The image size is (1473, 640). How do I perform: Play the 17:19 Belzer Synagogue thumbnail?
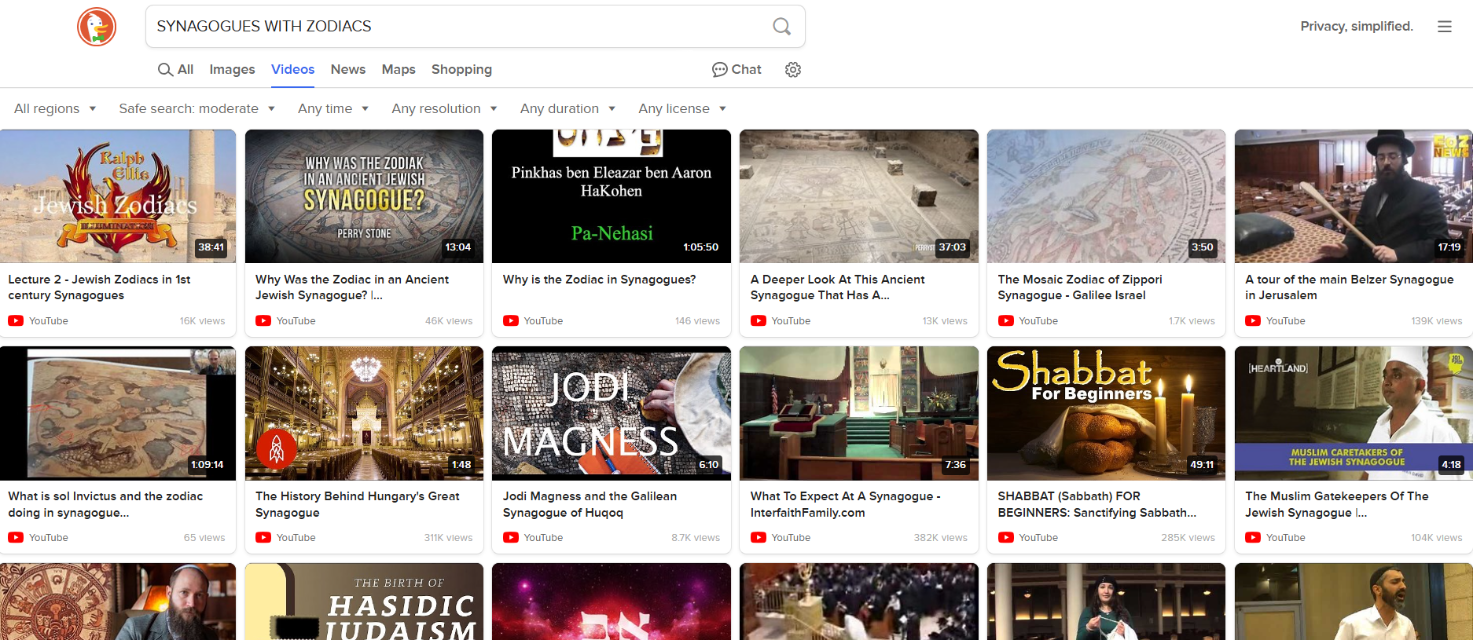[x=1353, y=196]
